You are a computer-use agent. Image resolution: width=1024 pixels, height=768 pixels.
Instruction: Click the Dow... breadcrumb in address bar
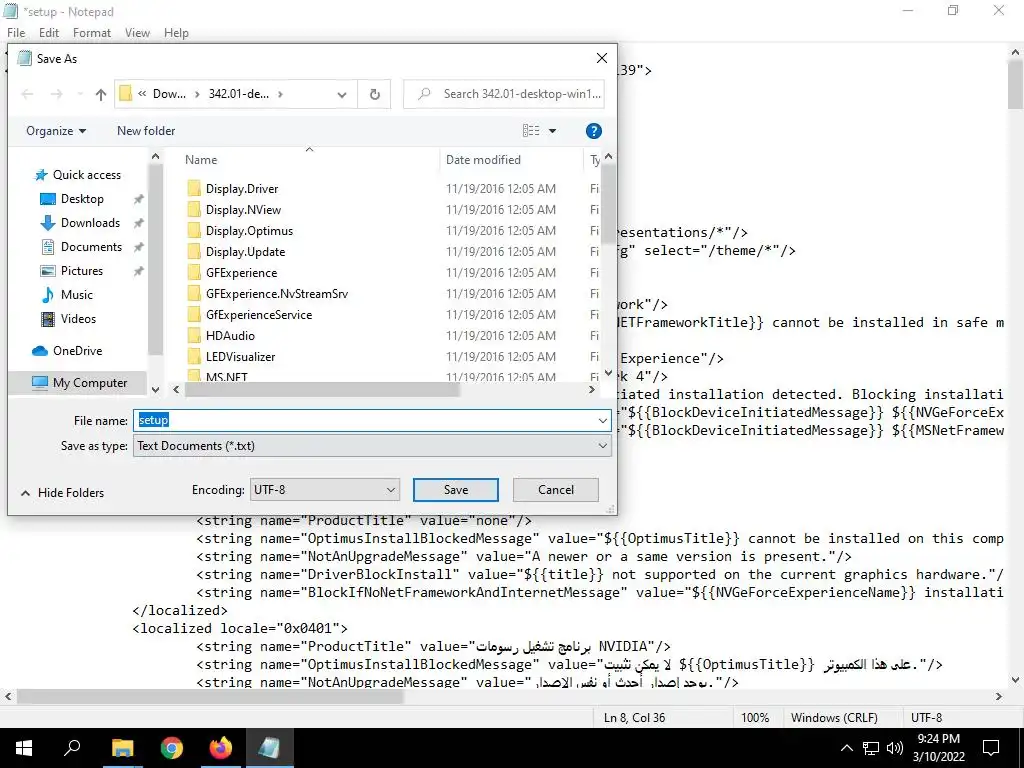[x=169, y=94]
